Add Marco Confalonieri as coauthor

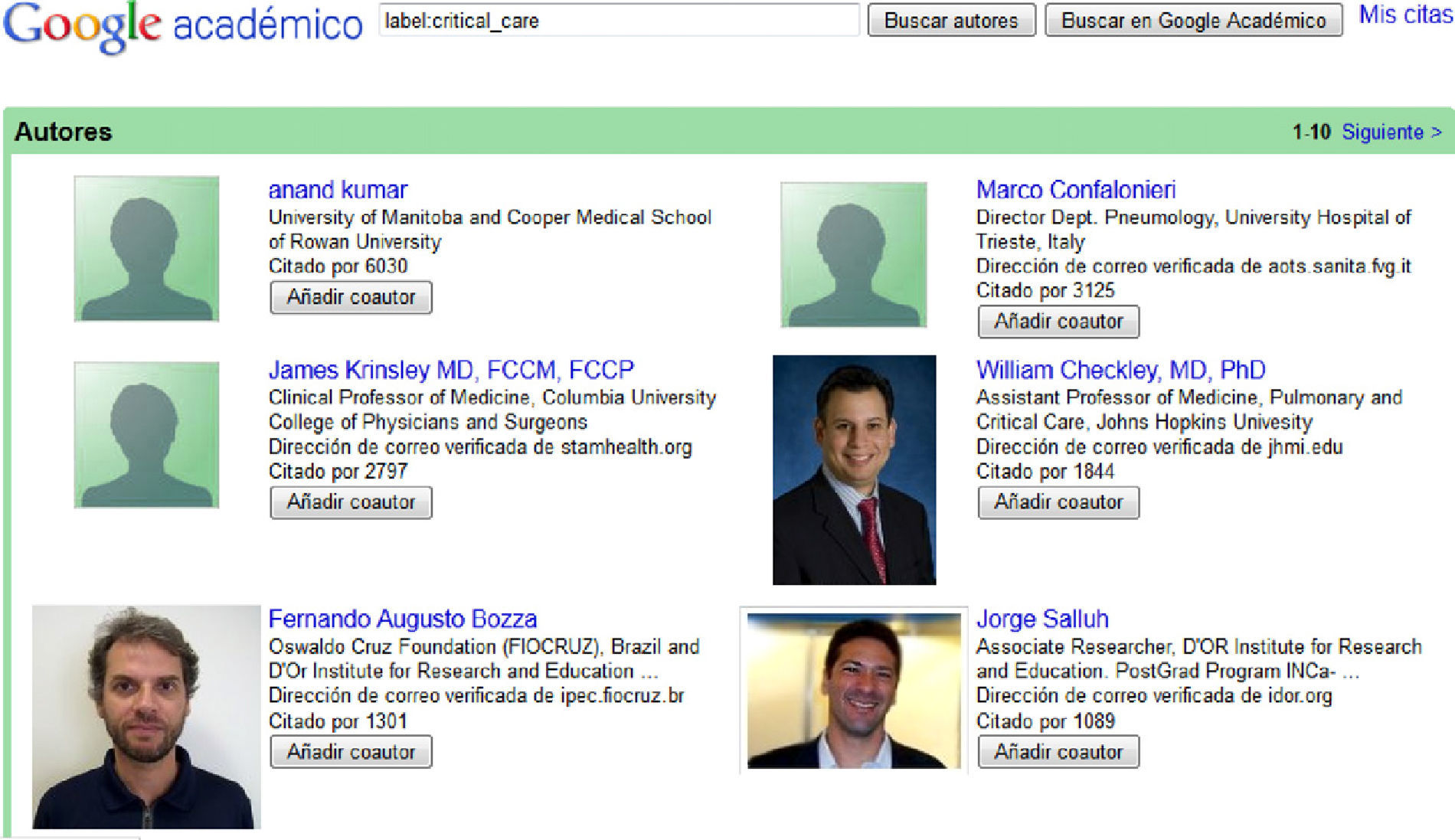point(1058,322)
